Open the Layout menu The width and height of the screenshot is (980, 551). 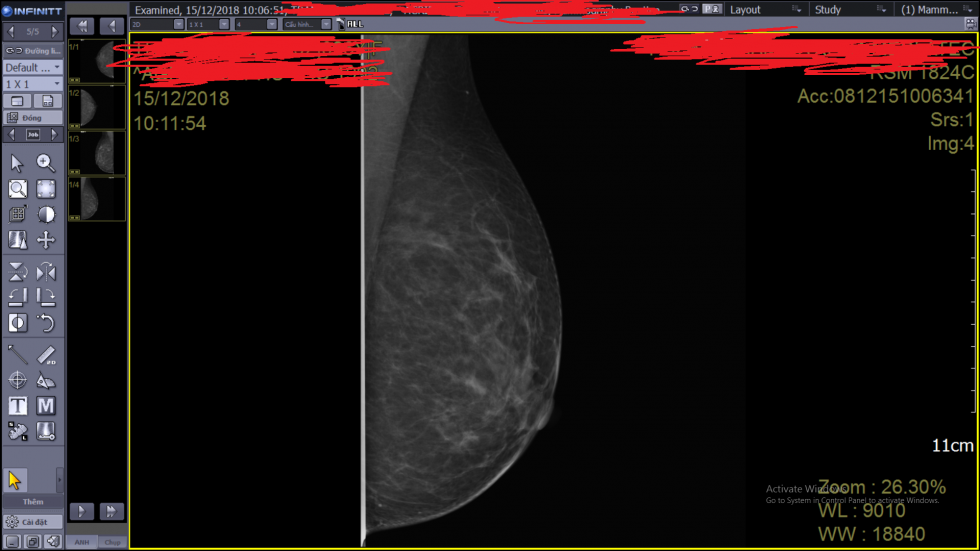pyautogui.click(x=745, y=9)
